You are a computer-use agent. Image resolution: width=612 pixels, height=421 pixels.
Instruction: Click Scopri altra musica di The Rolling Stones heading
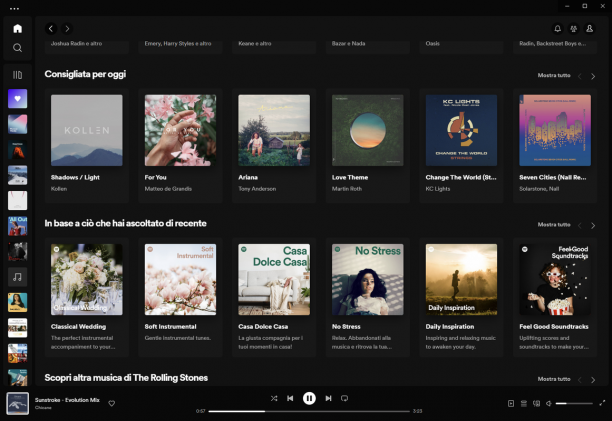coord(126,378)
